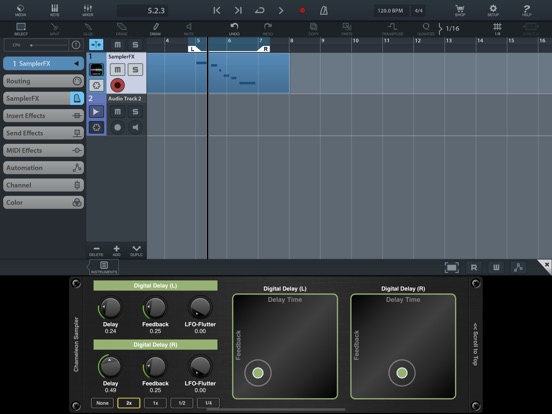Screen dimensions: 552x414
Task: Open tempo setting 120.0 BPM
Action: pos(390,11)
